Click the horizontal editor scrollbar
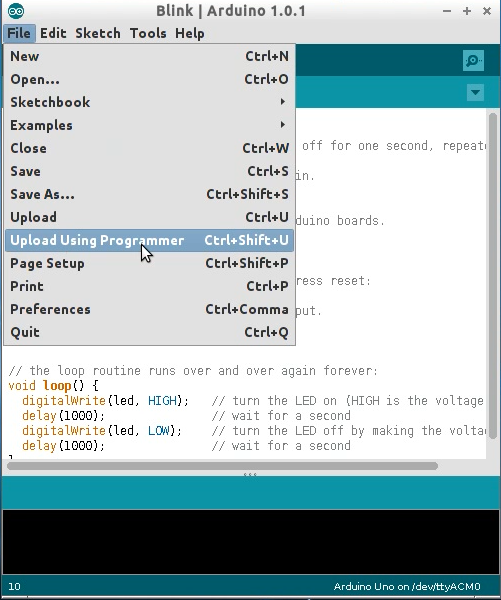The image size is (501, 600). point(222,466)
